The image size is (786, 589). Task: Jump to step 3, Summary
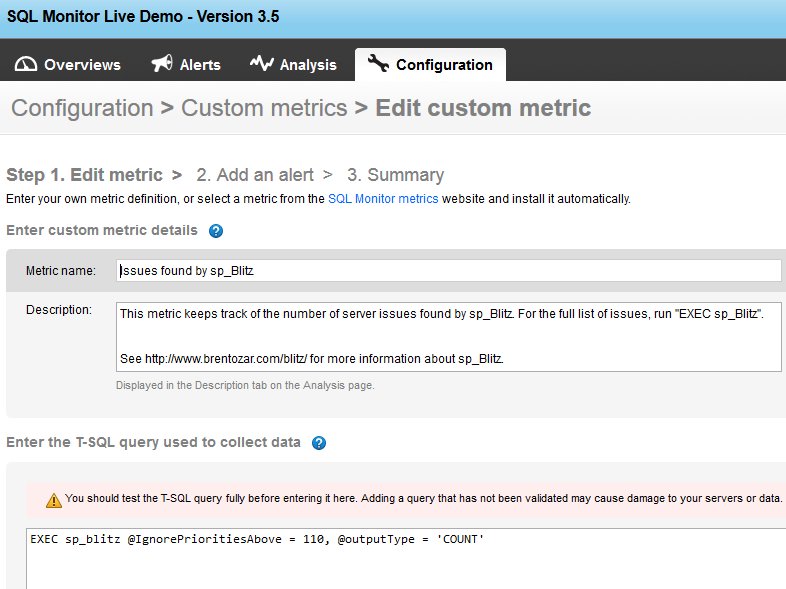pyautogui.click(x=396, y=175)
